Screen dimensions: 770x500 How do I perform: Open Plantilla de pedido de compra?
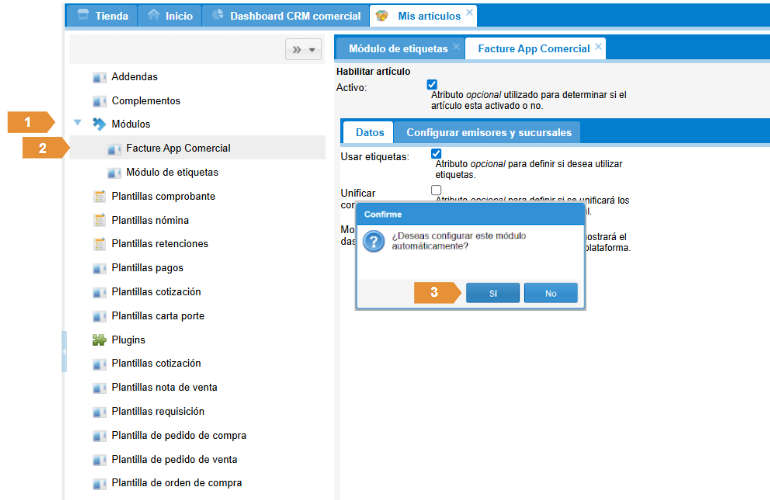click(179, 436)
